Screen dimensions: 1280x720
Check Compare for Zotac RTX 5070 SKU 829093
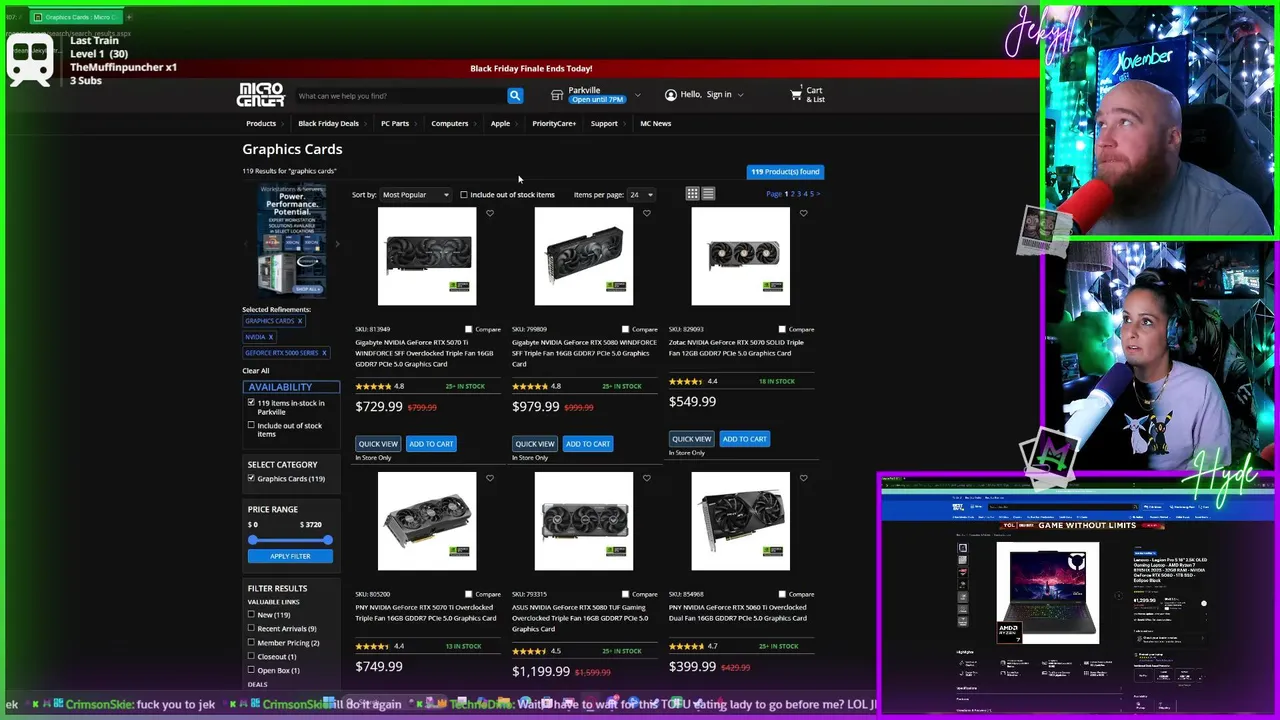782,329
